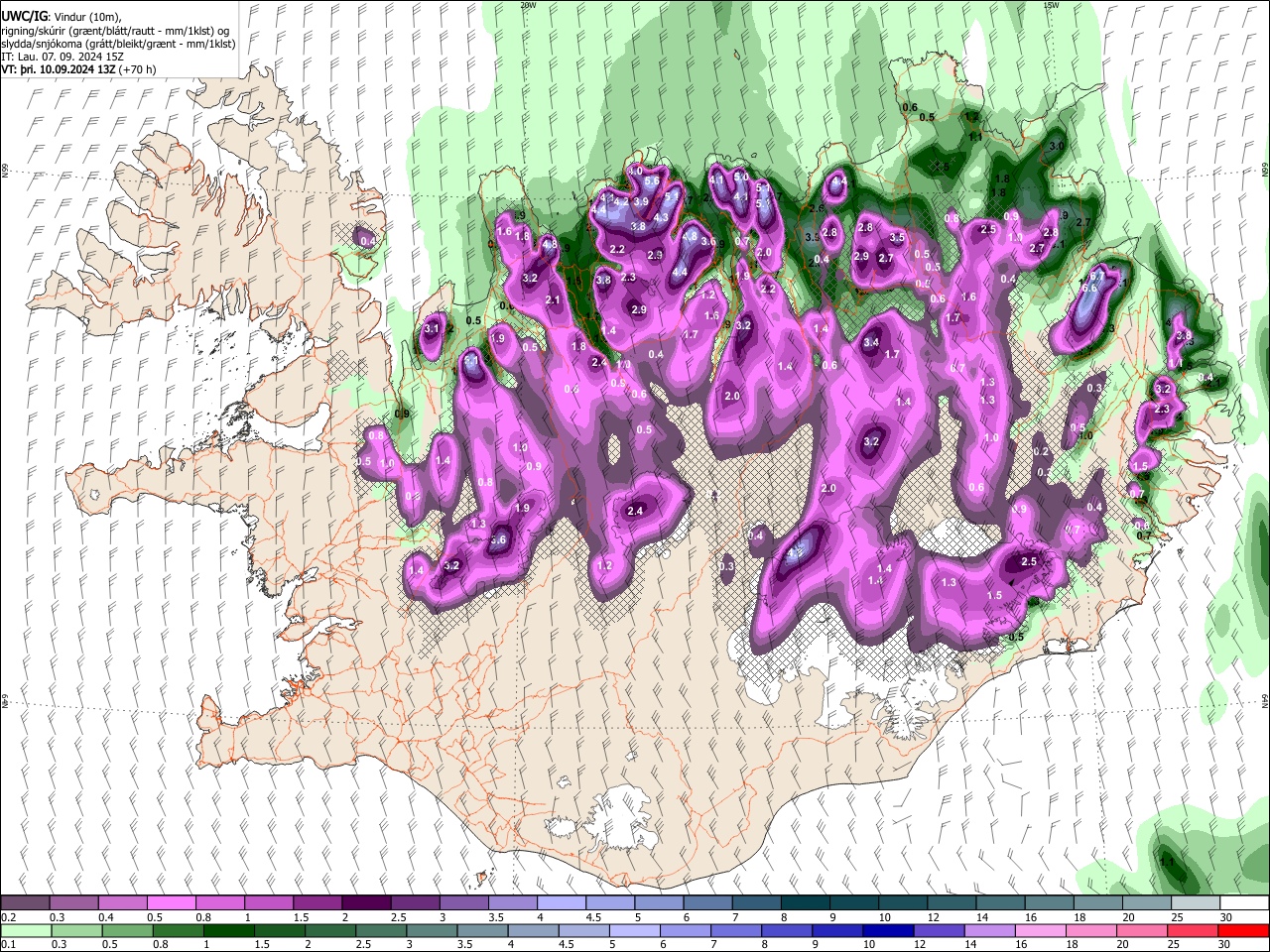Click the 0.4 value in the Westfjords patch
The width and height of the screenshot is (1270, 952).
(368, 241)
